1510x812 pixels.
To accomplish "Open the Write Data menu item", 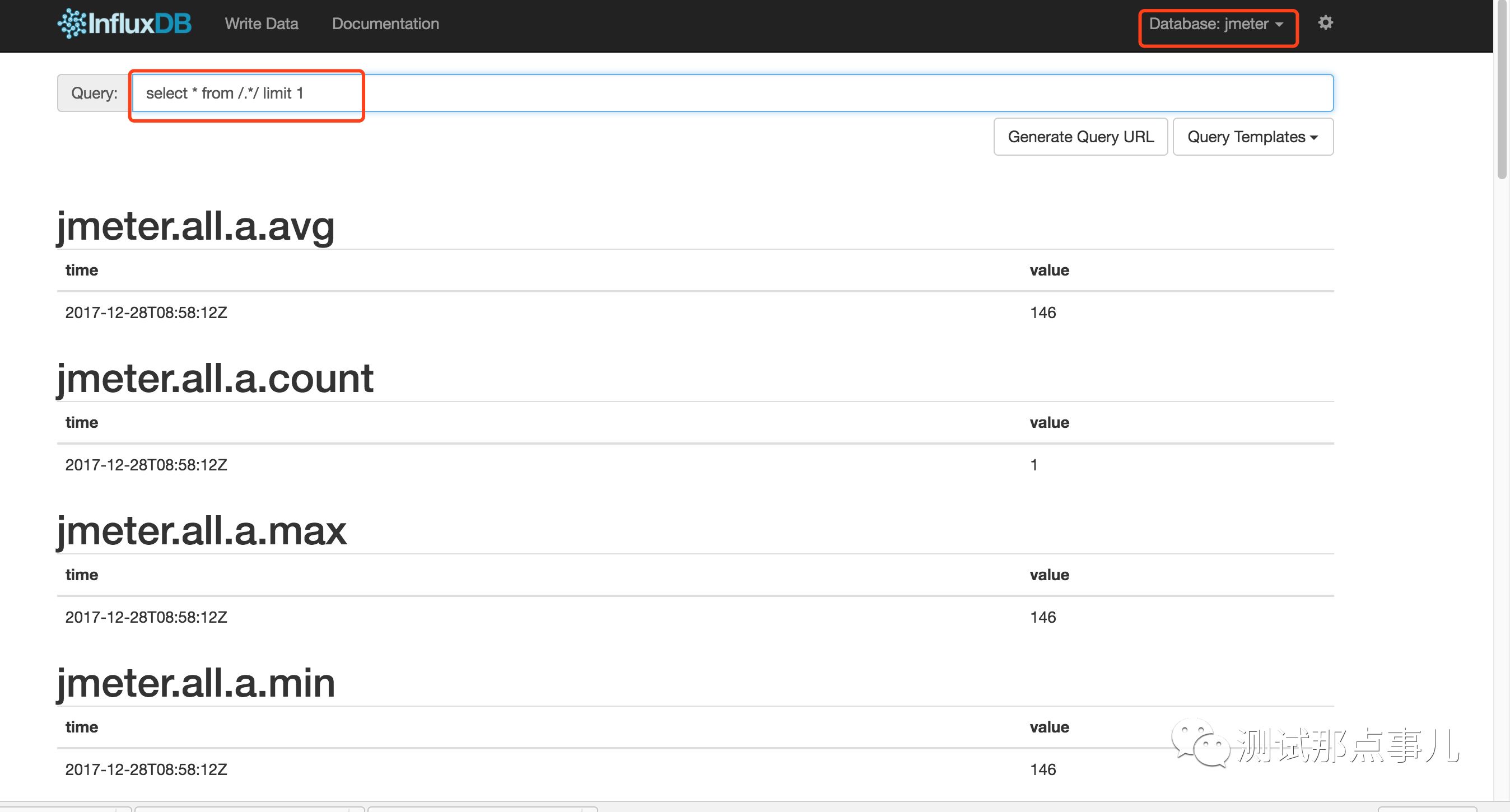I will (x=262, y=24).
